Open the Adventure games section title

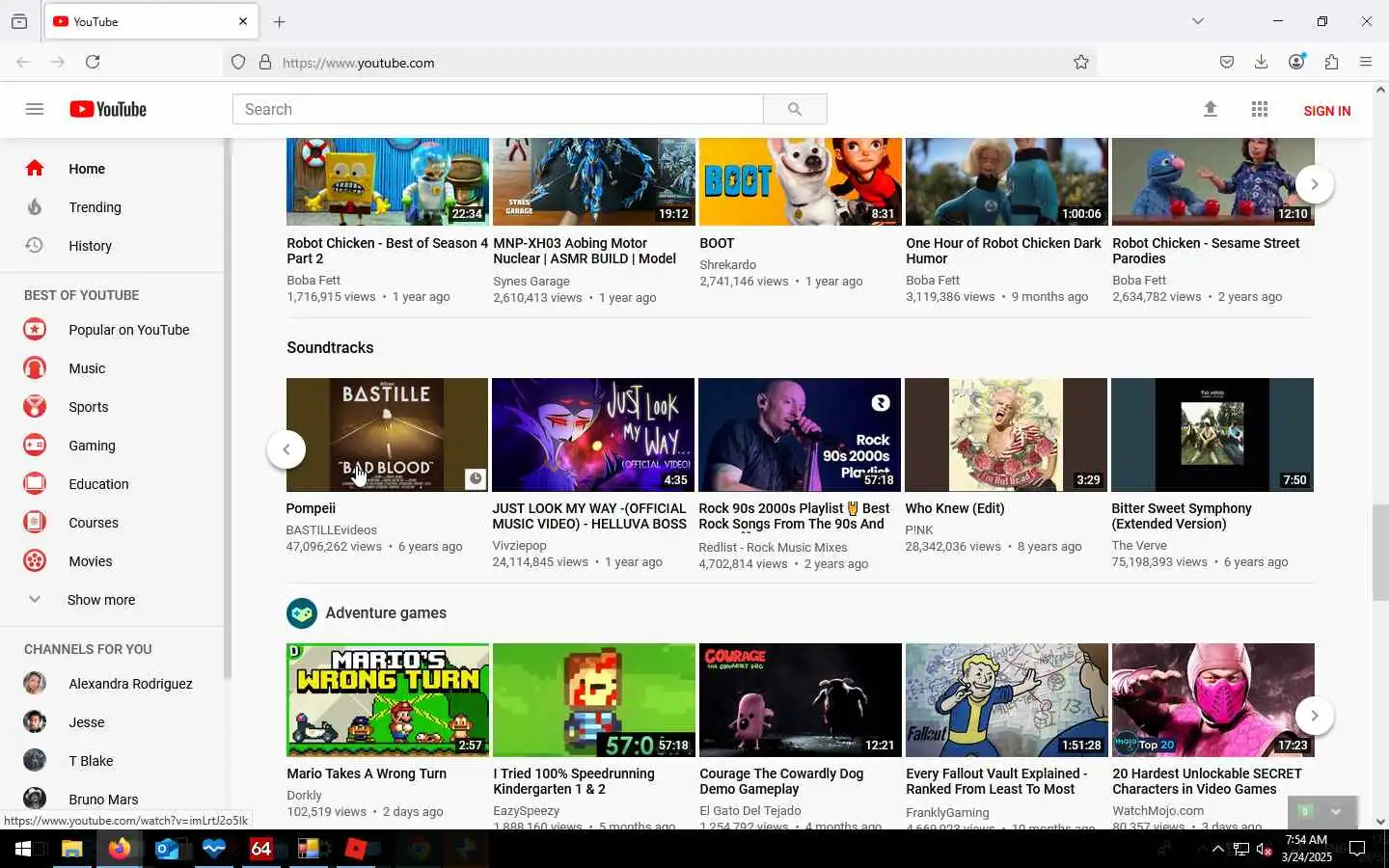[x=386, y=612]
